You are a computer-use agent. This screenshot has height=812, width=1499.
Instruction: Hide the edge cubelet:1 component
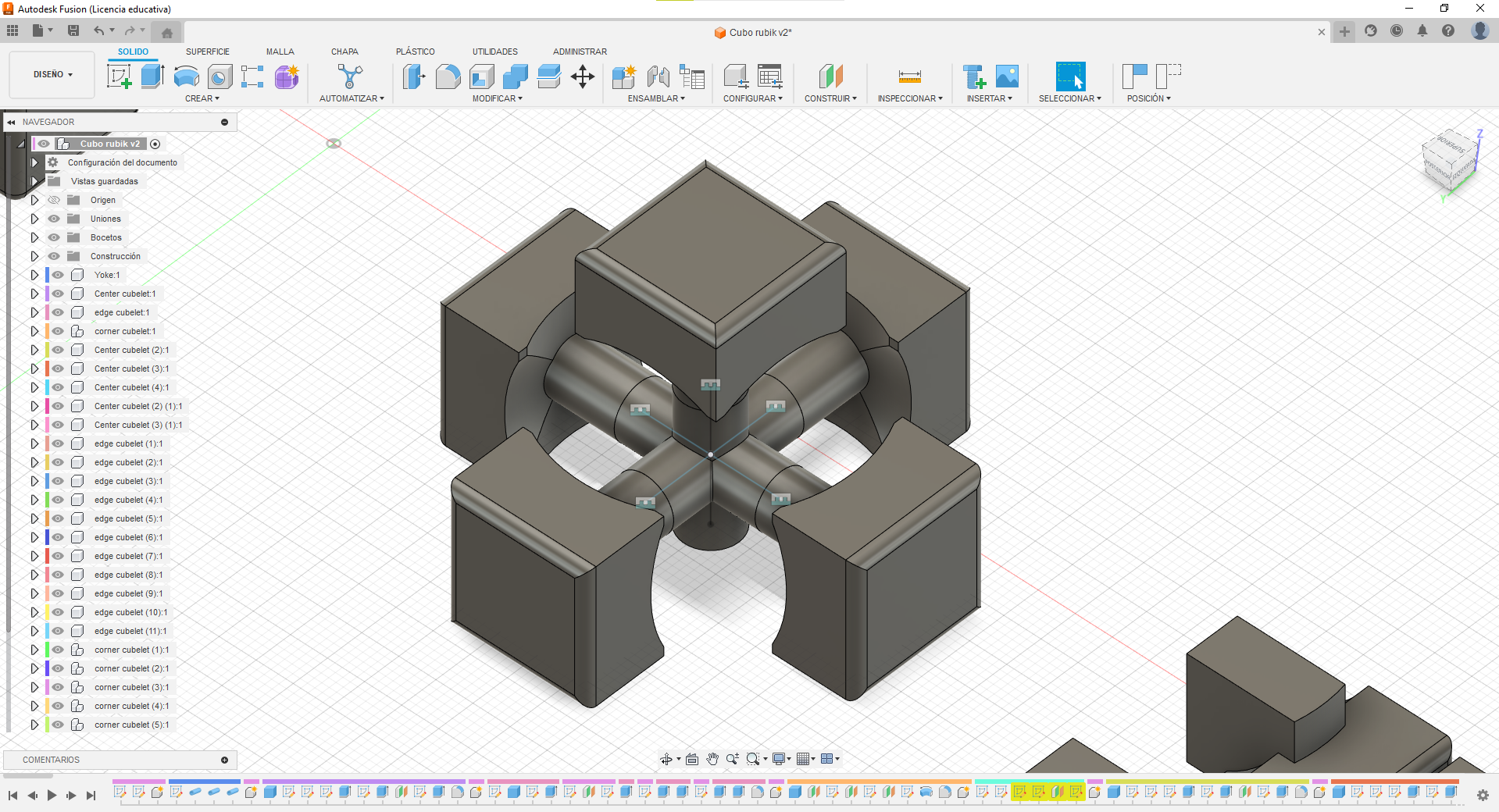click(x=58, y=312)
